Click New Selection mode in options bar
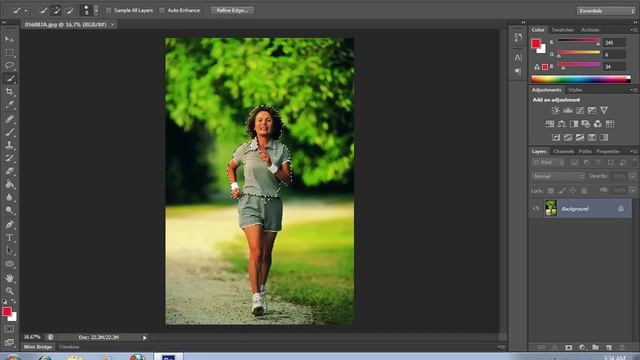This screenshot has width=640, height=360. [44, 11]
